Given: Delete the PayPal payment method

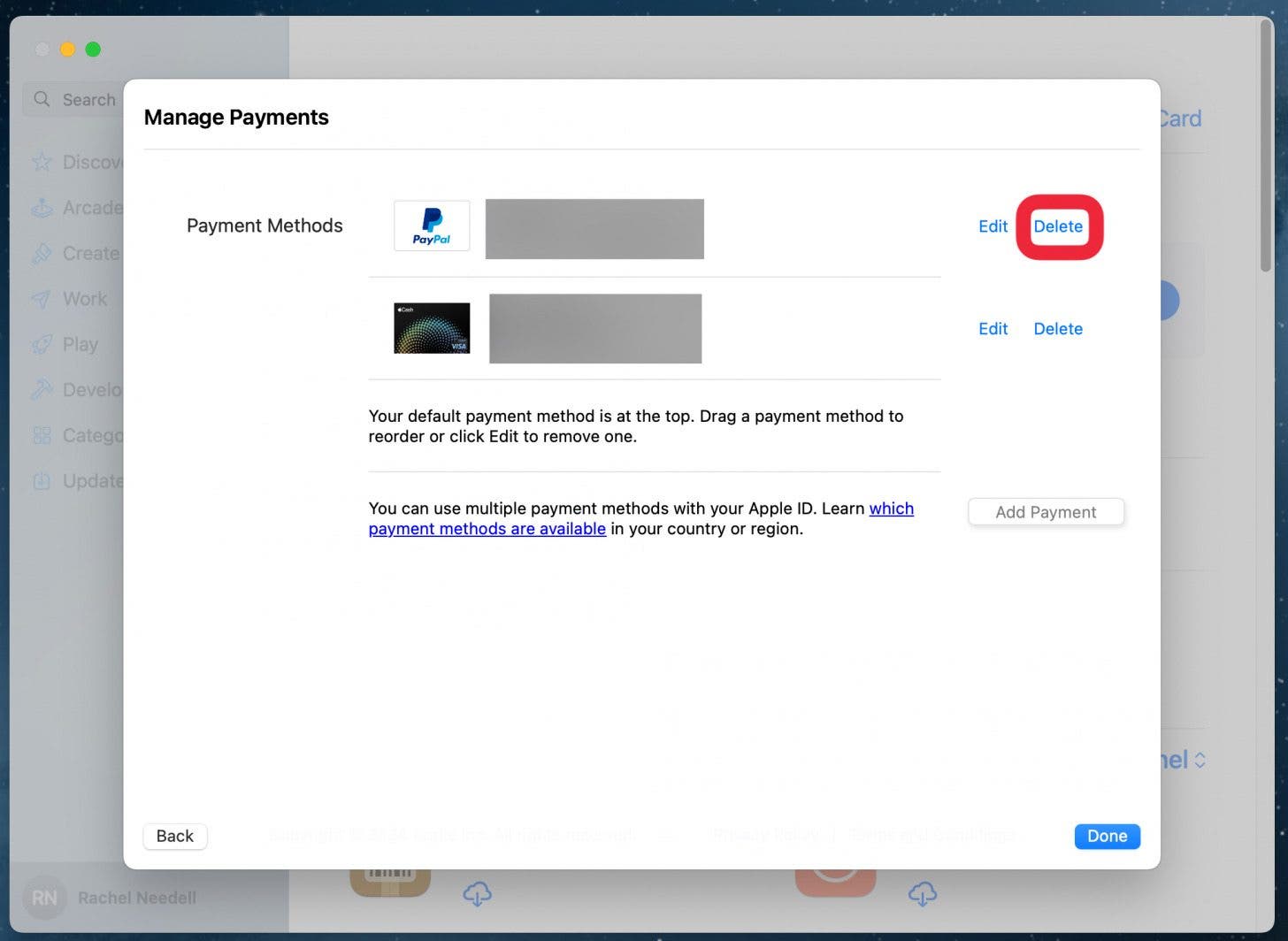Looking at the screenshot, I should [1058, 226].
